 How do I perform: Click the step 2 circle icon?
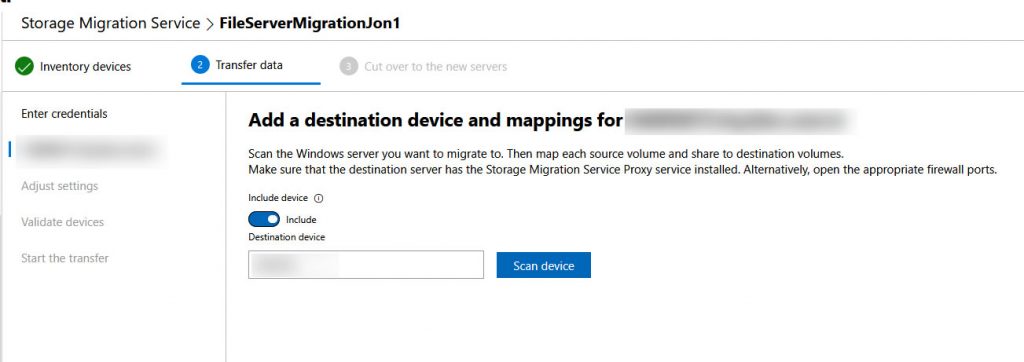click(x=200, y=65)
